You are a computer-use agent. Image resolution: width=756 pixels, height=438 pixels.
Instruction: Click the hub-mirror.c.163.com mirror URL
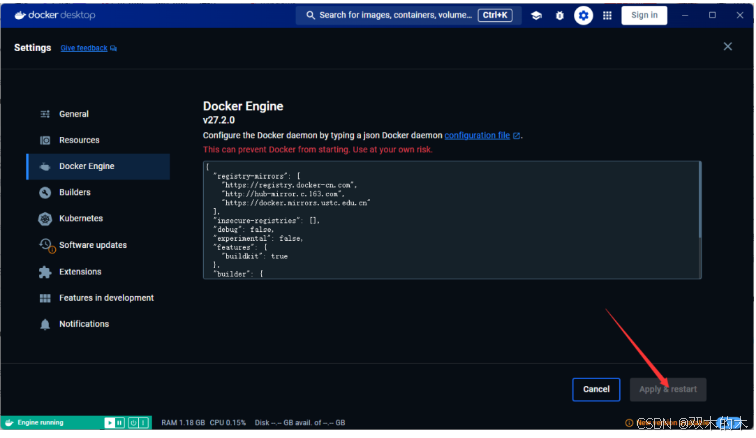tap(283, 194)
